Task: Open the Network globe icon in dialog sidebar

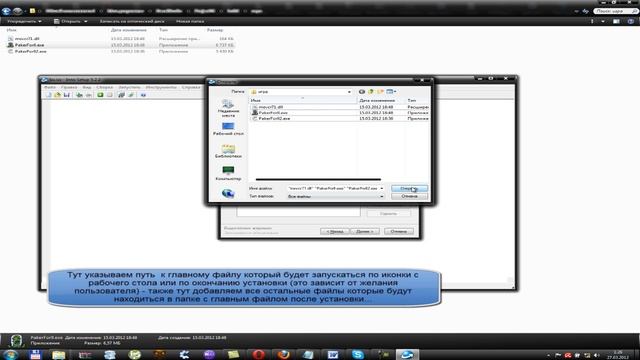Action: coord(228,193)
